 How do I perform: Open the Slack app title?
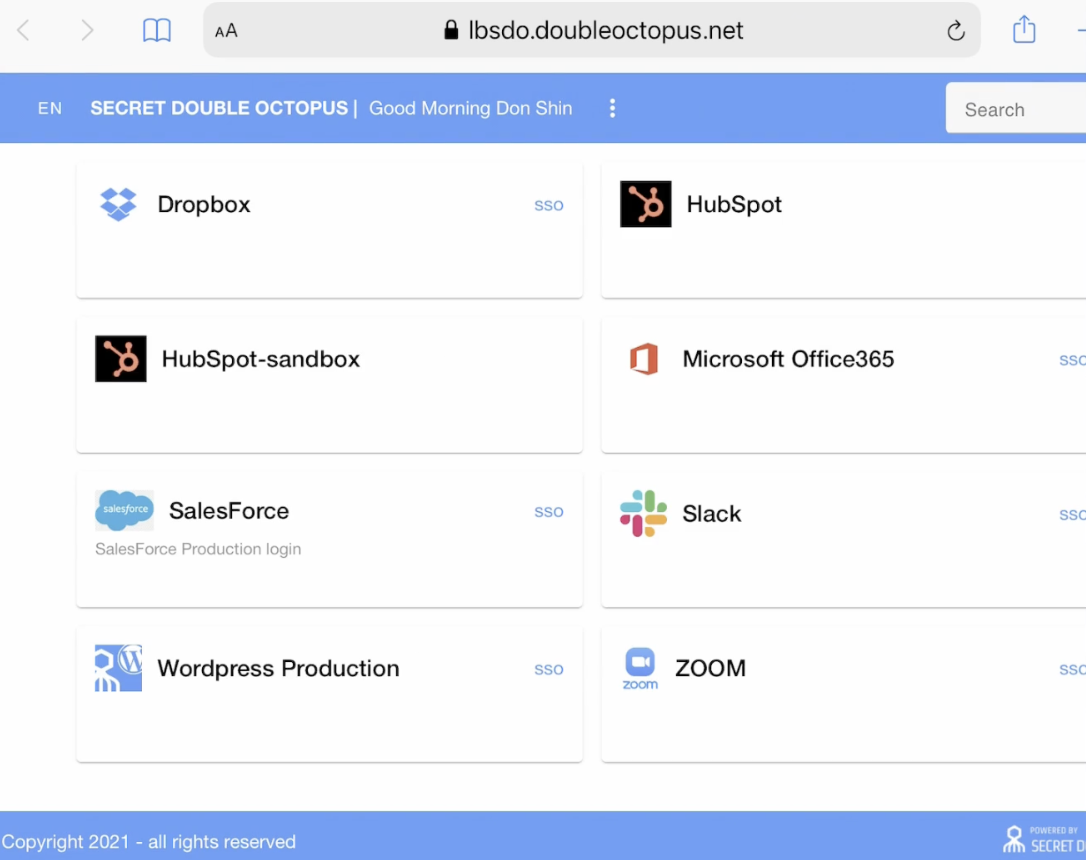tap(712, 514)
